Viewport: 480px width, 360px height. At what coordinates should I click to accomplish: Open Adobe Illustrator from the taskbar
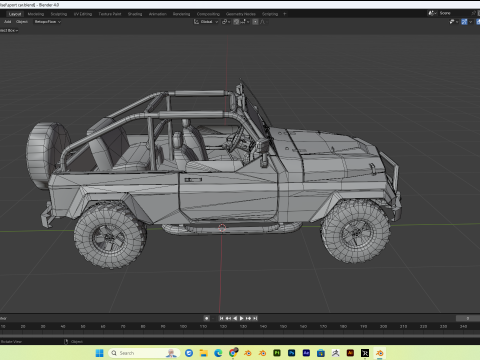pyautogui.click(x=350, y=353)
